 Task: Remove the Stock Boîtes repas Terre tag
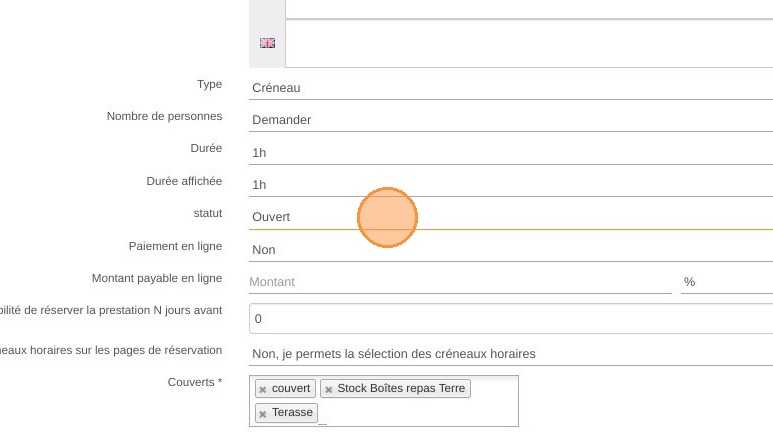pos(329,390)
